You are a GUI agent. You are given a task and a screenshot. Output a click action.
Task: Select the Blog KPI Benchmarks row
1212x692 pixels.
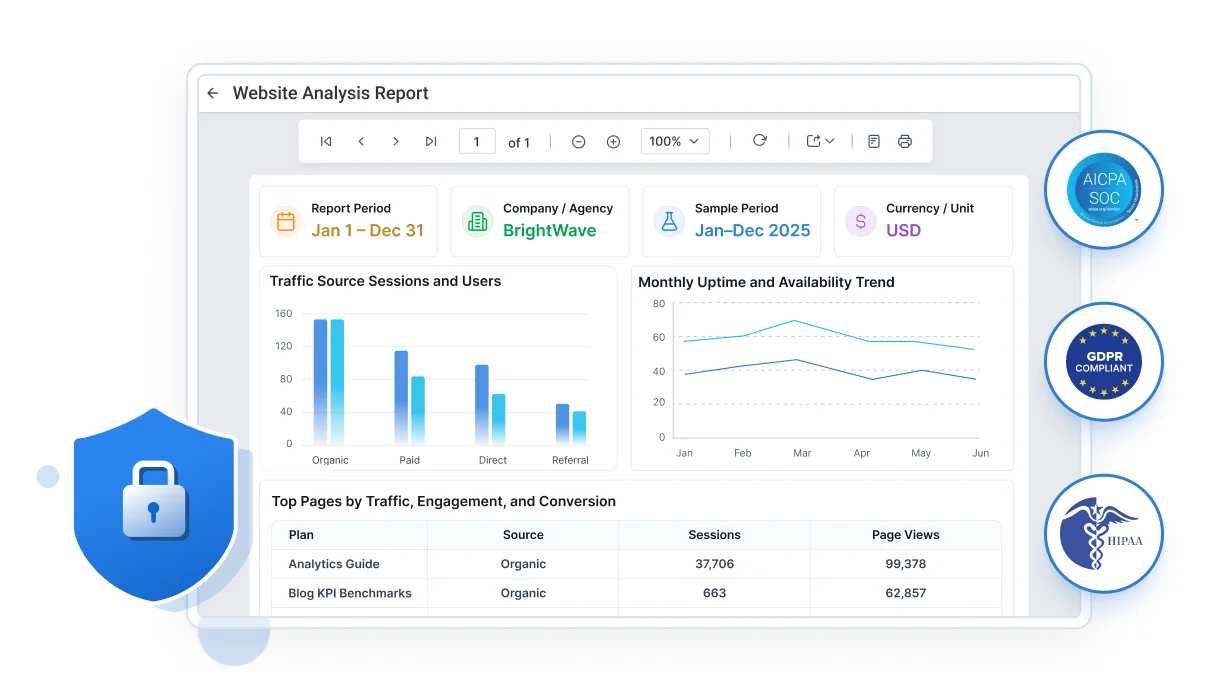[636, 593]
